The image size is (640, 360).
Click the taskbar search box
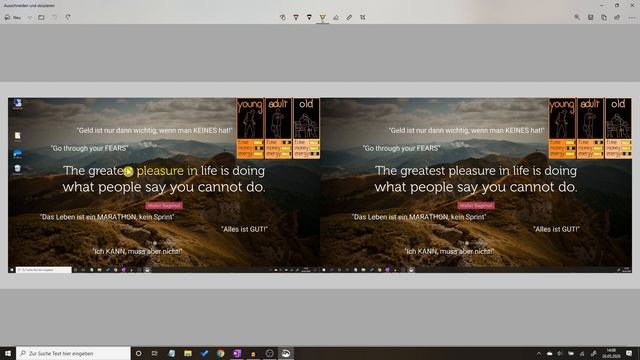(73, 353)
